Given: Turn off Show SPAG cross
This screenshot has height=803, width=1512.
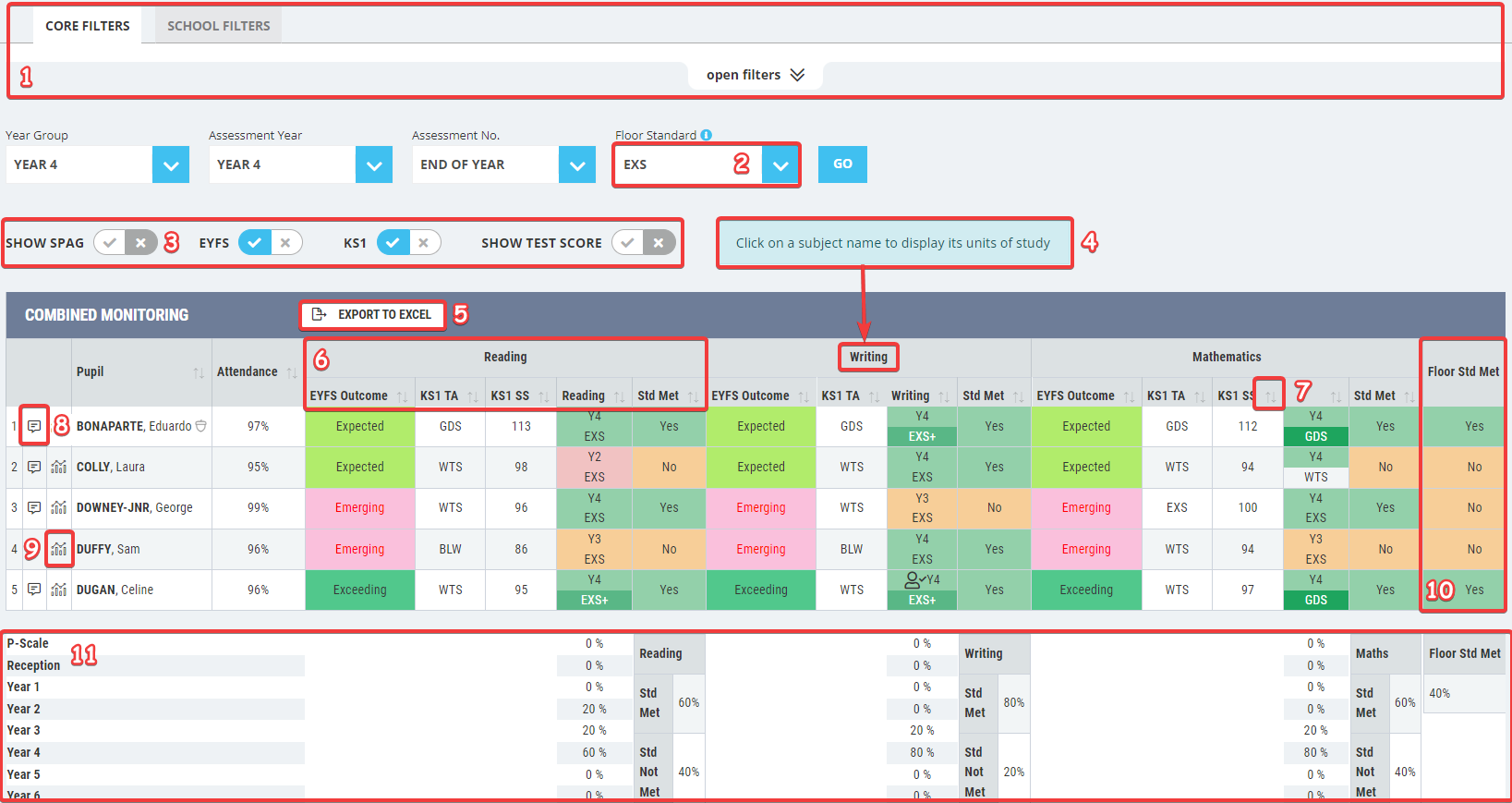Looking at the screenshot, I should click(x=141, y=243).
